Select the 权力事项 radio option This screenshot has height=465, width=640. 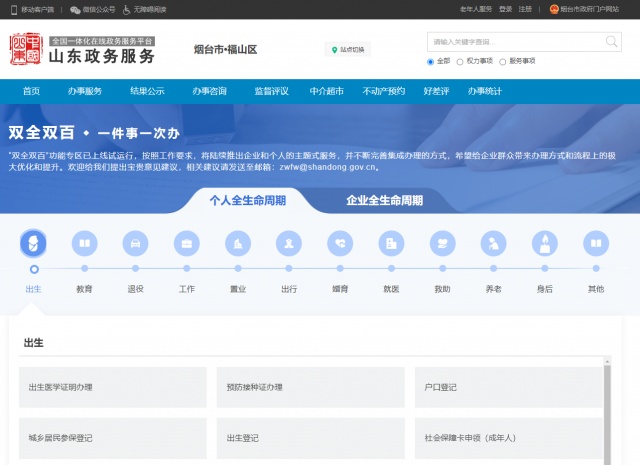(x=460, y=61)
